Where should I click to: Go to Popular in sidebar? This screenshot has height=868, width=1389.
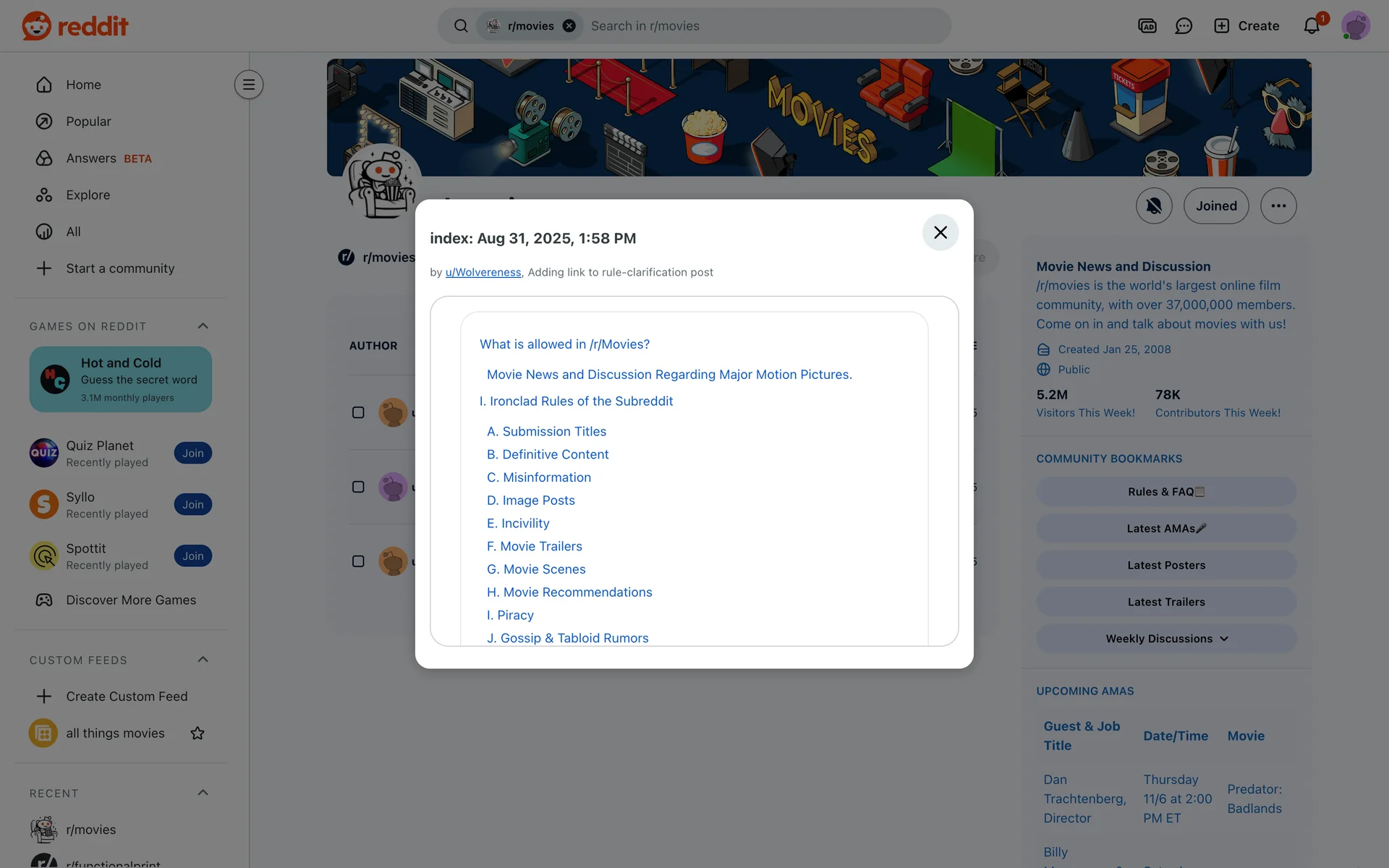click(x=88, y=122)
